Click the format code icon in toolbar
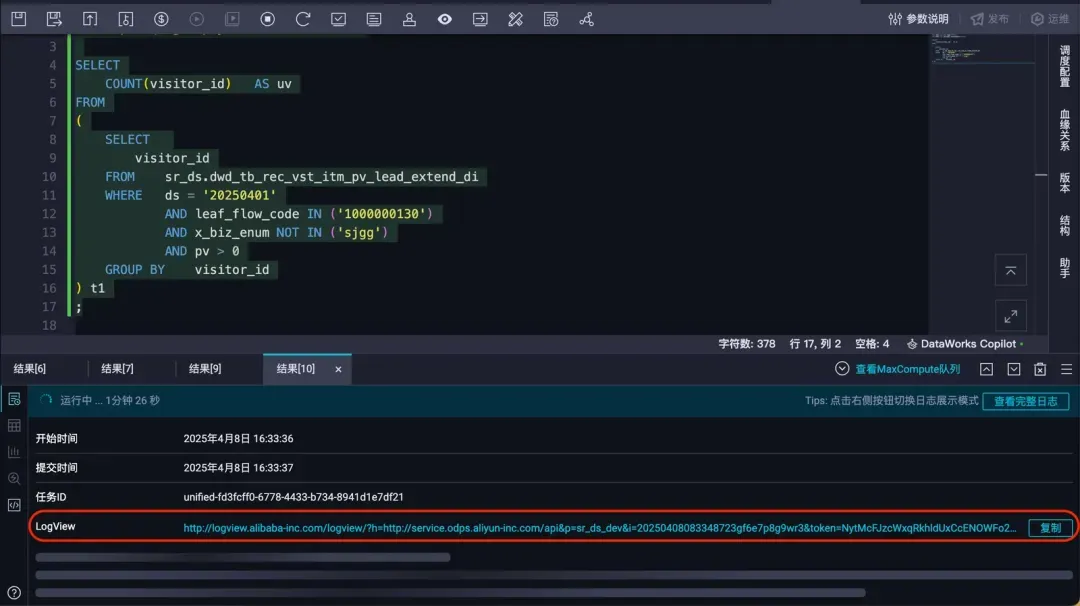The height and width of the screenshot is (606, 1080). (x=373, y=19)
